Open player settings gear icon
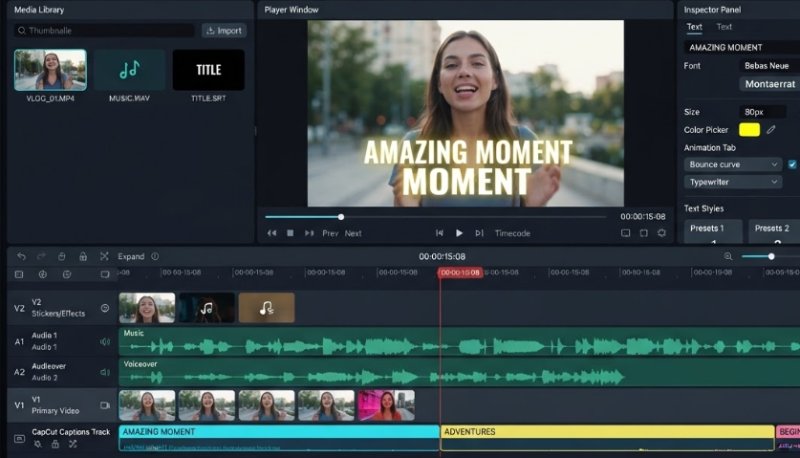Image resolution: width=800 pixels, height=458 pixels. click(x=662, y=233)
